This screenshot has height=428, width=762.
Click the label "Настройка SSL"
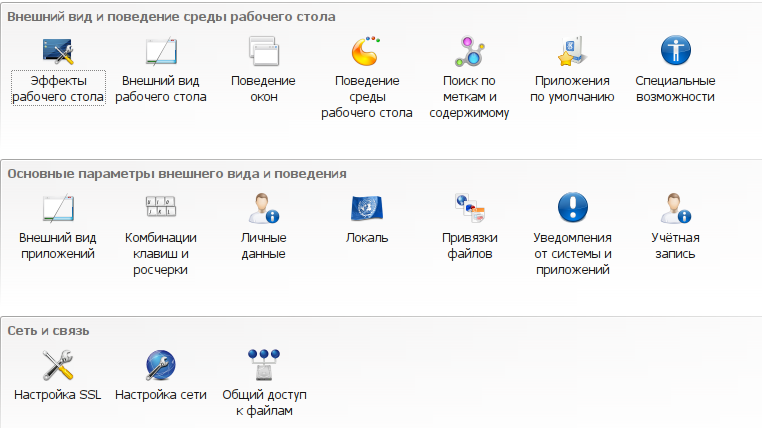point(58,394)
